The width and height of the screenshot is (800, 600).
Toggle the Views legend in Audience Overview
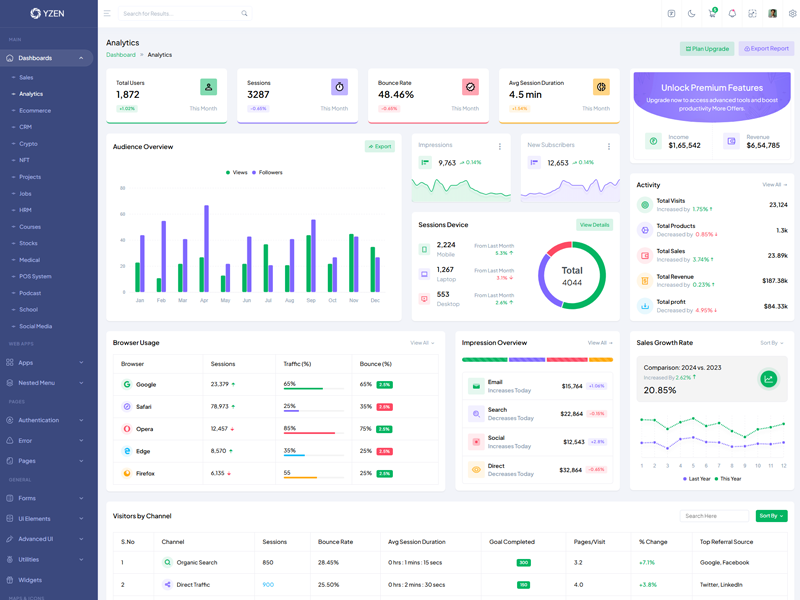236,172
